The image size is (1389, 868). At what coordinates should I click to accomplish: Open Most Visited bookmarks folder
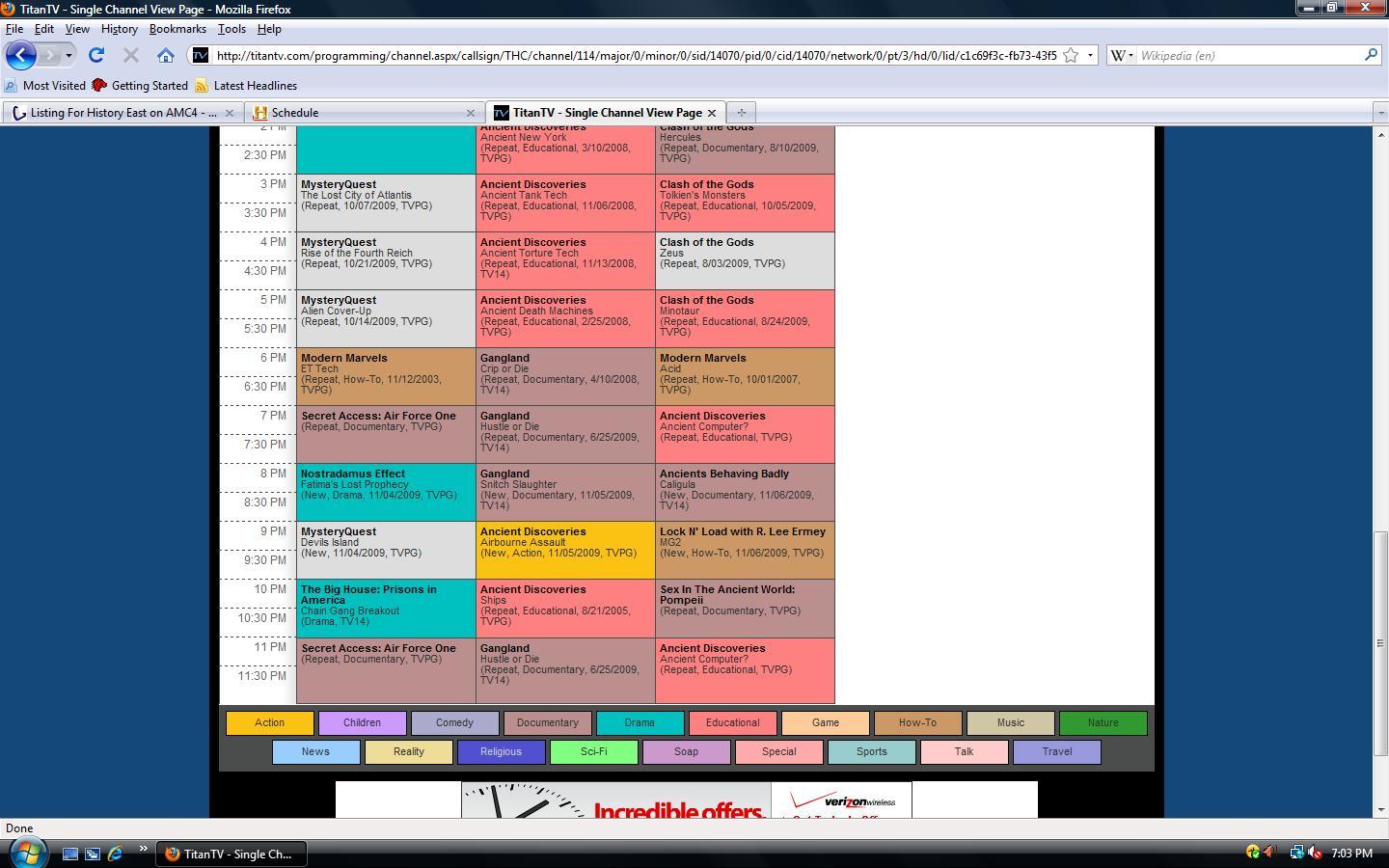45,86
